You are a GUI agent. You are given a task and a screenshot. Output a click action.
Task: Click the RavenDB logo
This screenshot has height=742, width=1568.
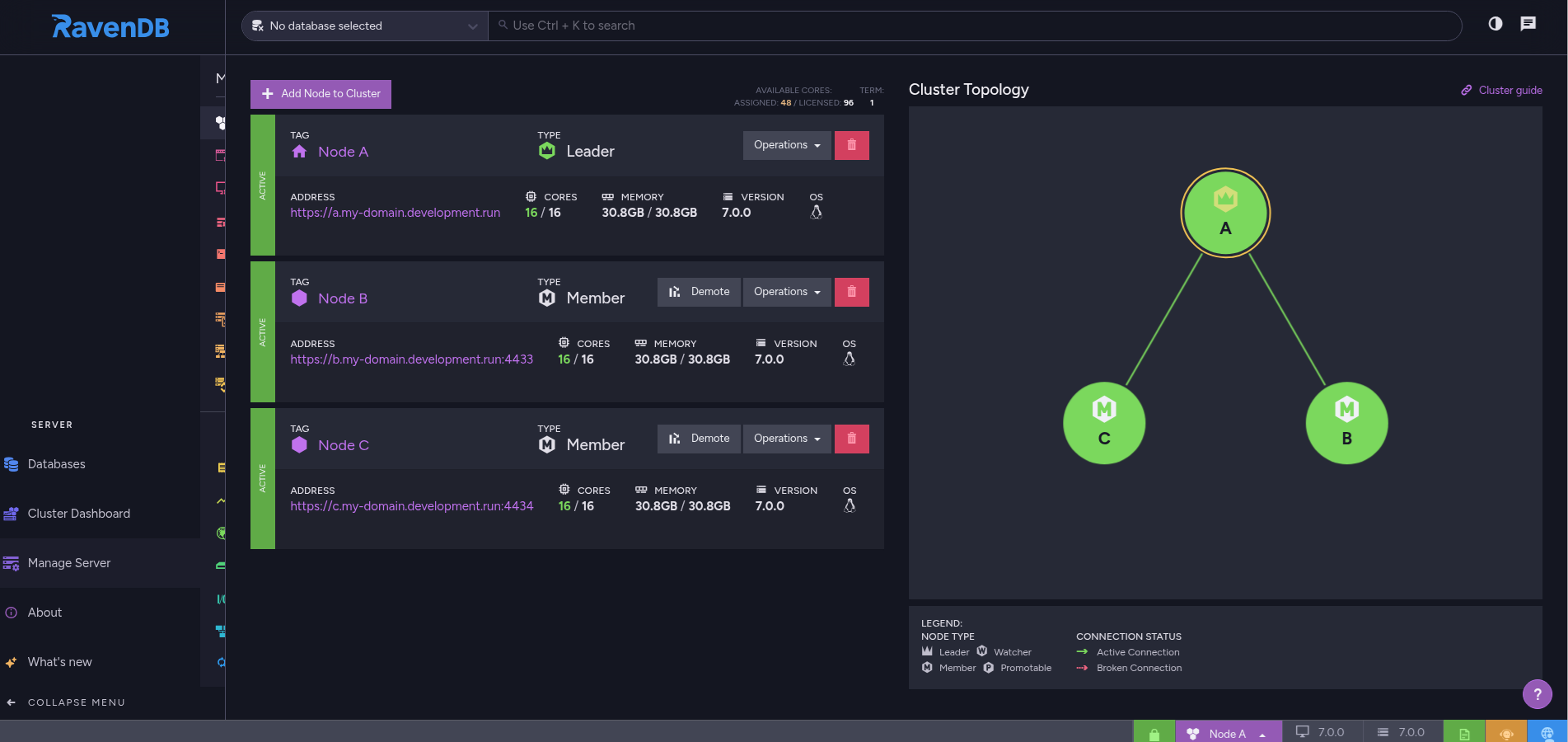[110, 27]
